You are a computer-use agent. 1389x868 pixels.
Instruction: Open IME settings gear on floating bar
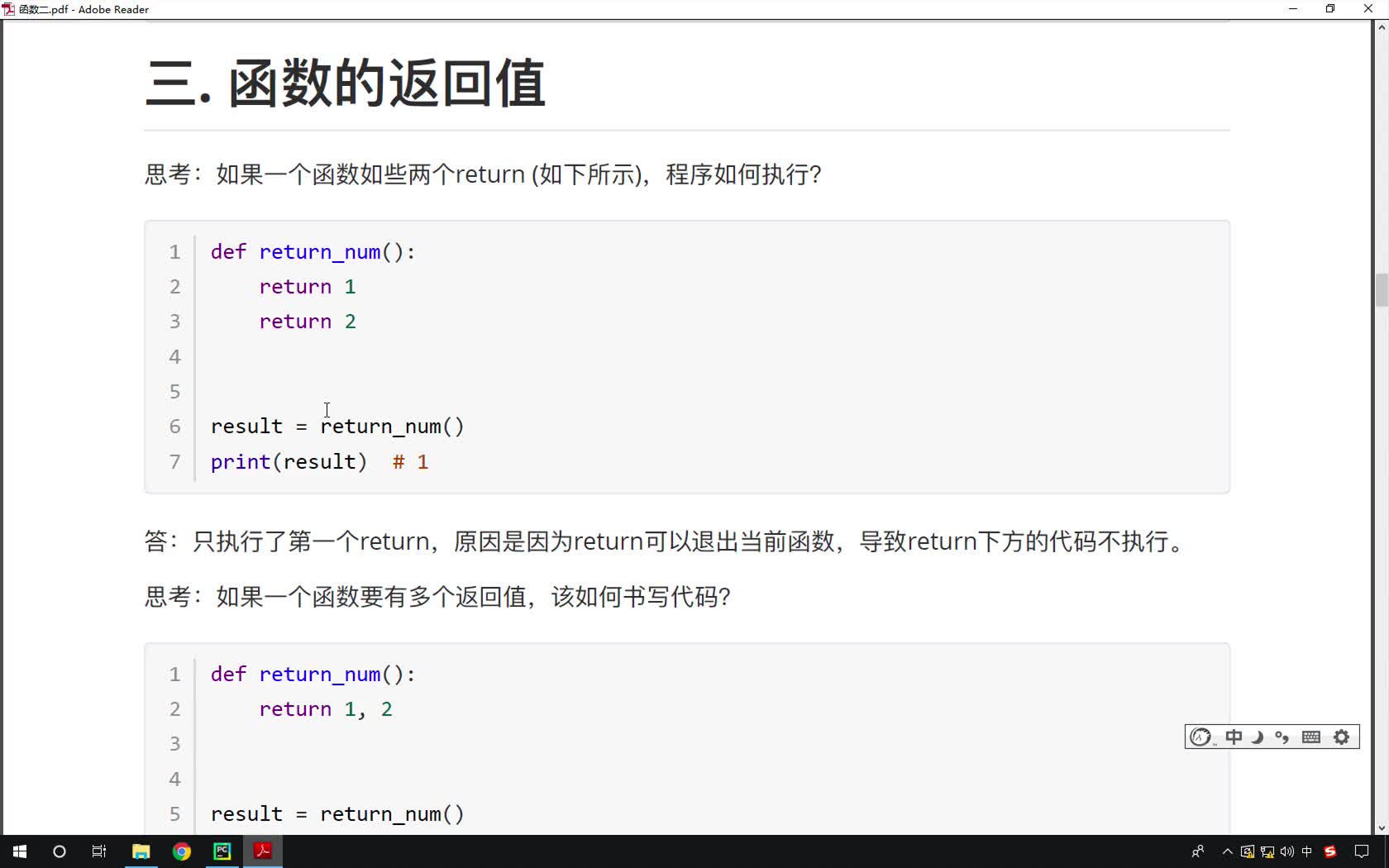tap(1342, 737)
